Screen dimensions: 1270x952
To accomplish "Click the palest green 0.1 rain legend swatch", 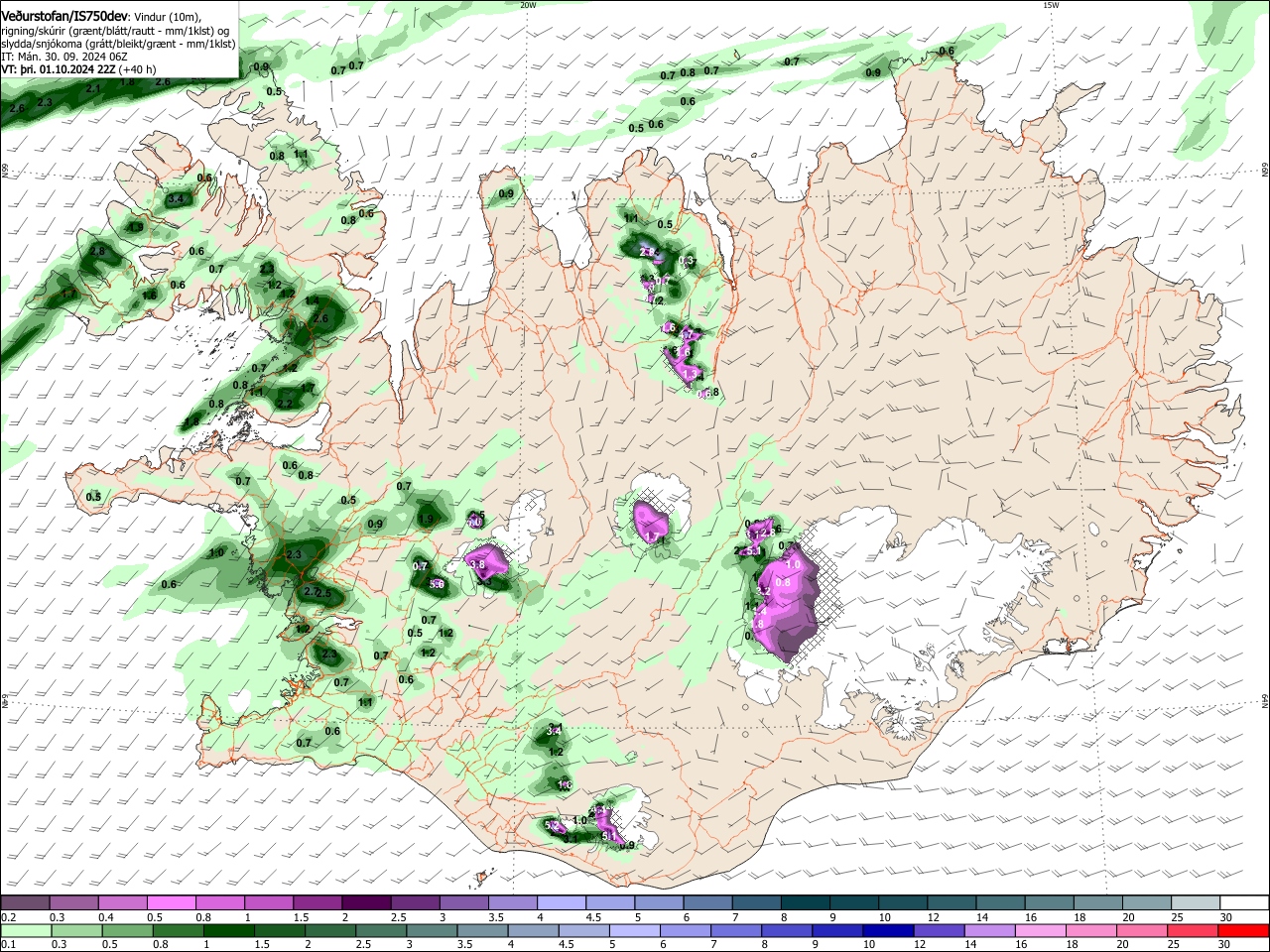I will coord(26,930).
